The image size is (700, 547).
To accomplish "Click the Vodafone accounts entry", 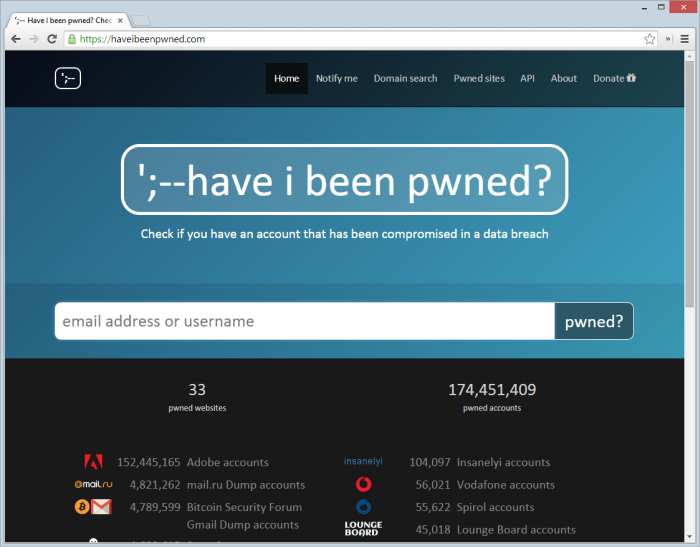I will [505, 485].
